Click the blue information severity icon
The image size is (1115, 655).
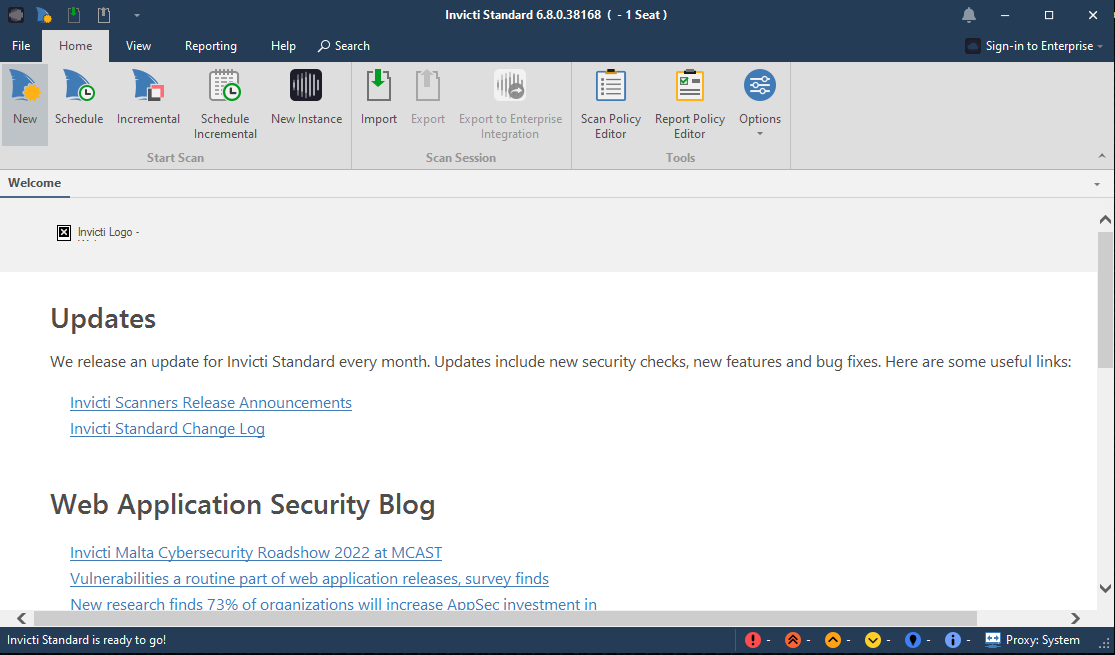pos(953,640)
